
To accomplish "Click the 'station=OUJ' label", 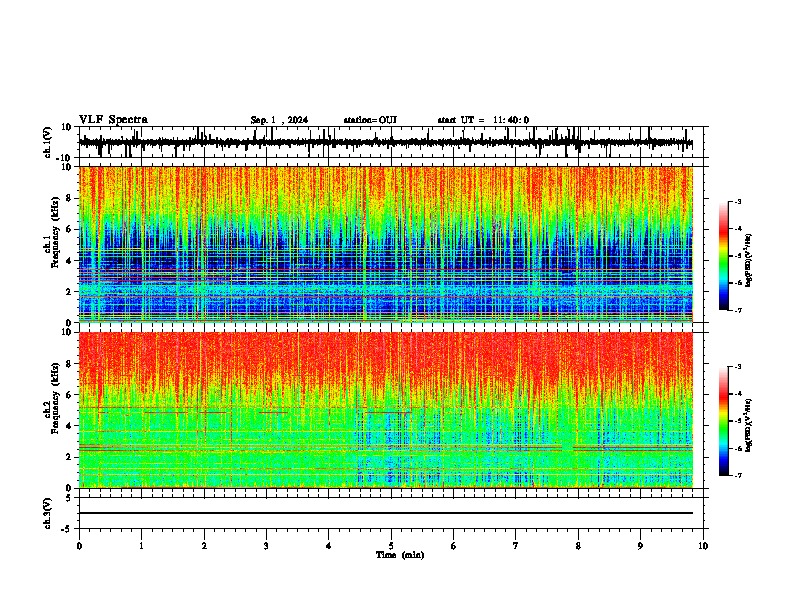I will click(x=370, y=120).
